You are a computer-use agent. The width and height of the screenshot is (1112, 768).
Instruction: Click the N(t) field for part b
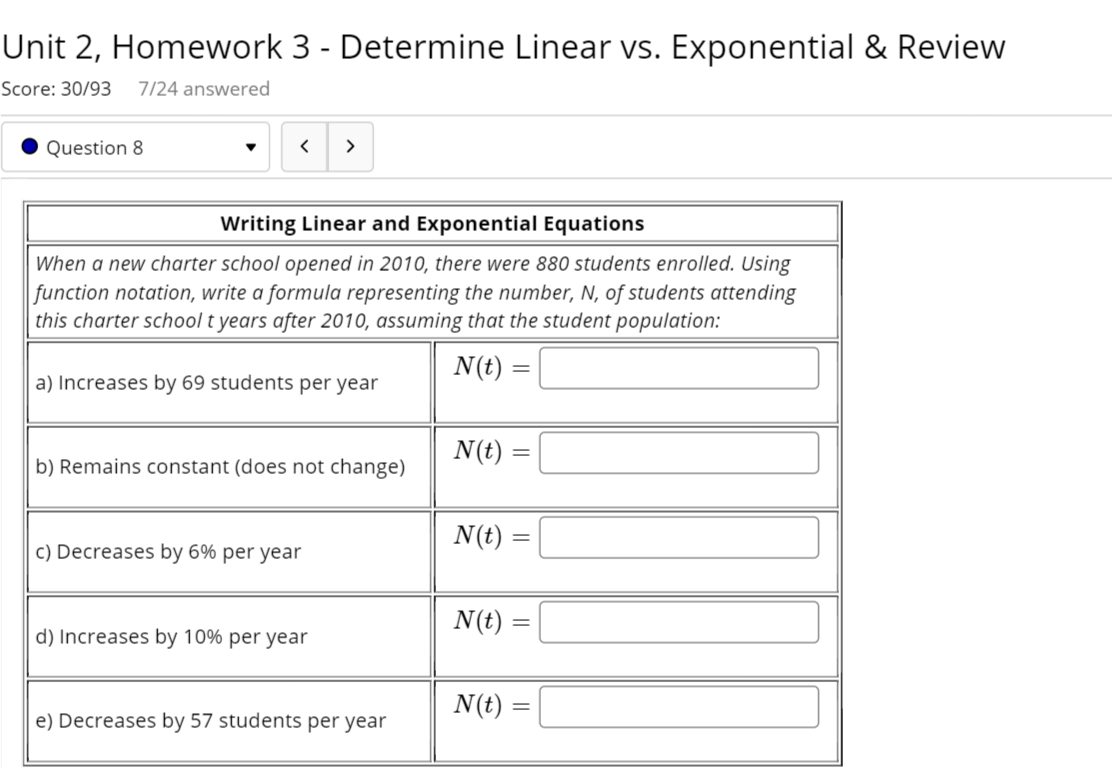coord(679,452)
